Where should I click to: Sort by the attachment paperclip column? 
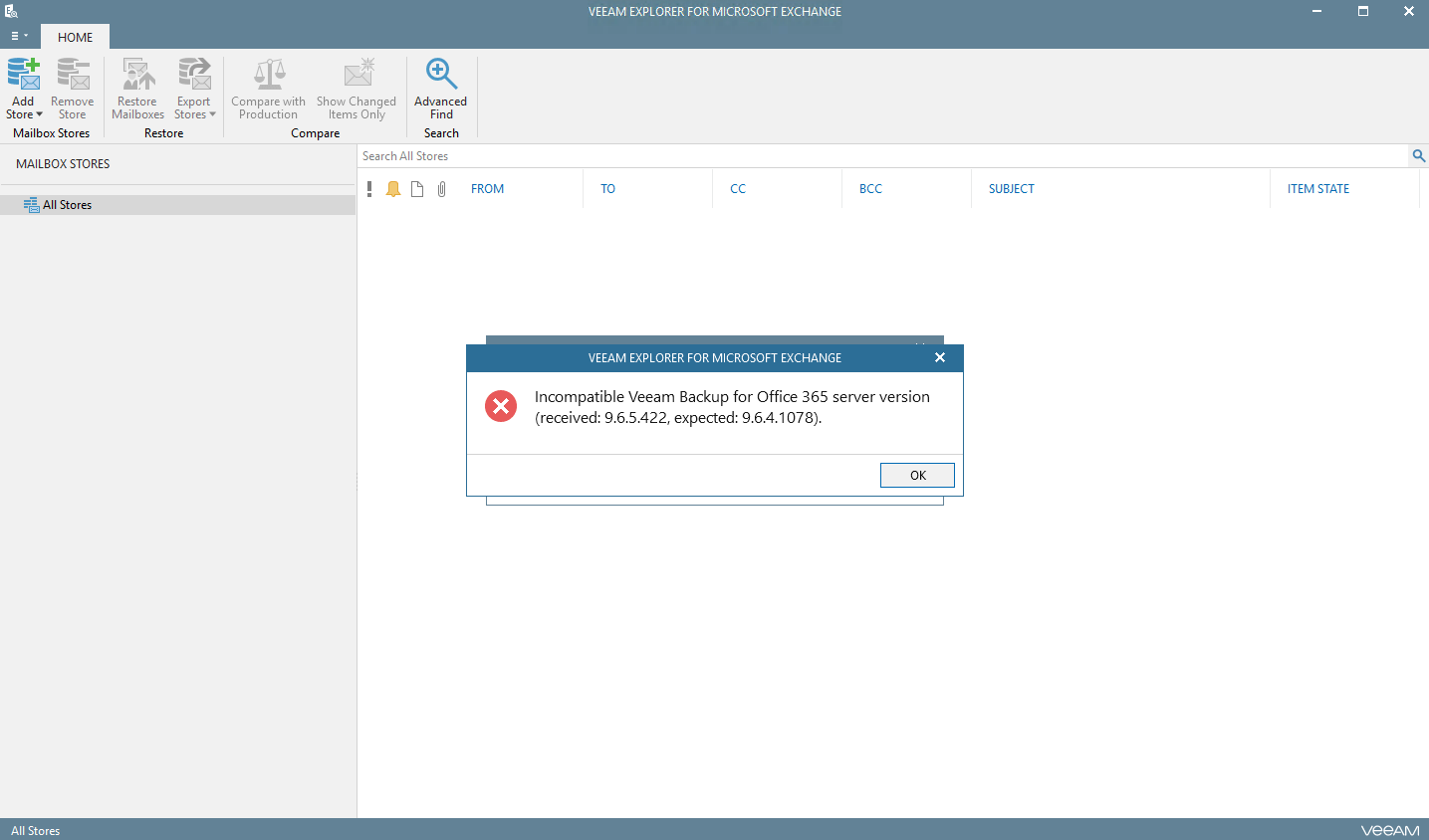(x=442, y=189)
